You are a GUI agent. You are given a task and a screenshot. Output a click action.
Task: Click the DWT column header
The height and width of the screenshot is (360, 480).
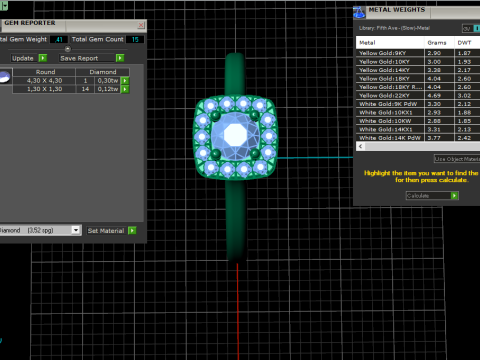click(467, 43)
